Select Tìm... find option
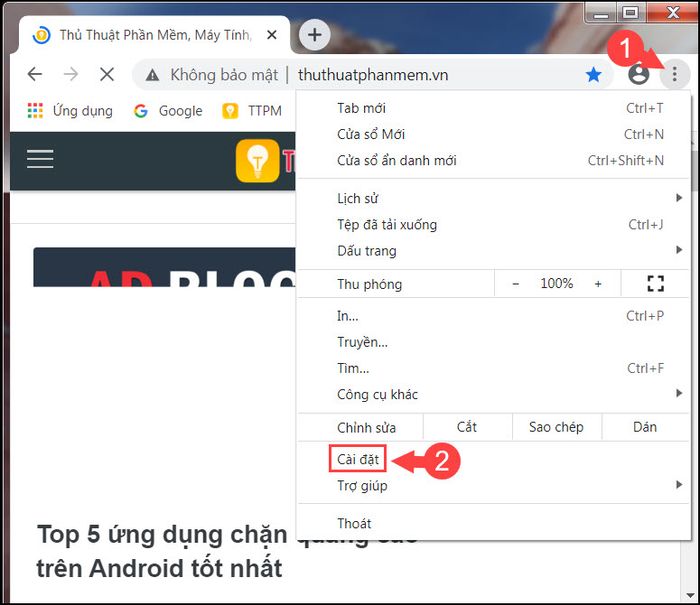 493,368
